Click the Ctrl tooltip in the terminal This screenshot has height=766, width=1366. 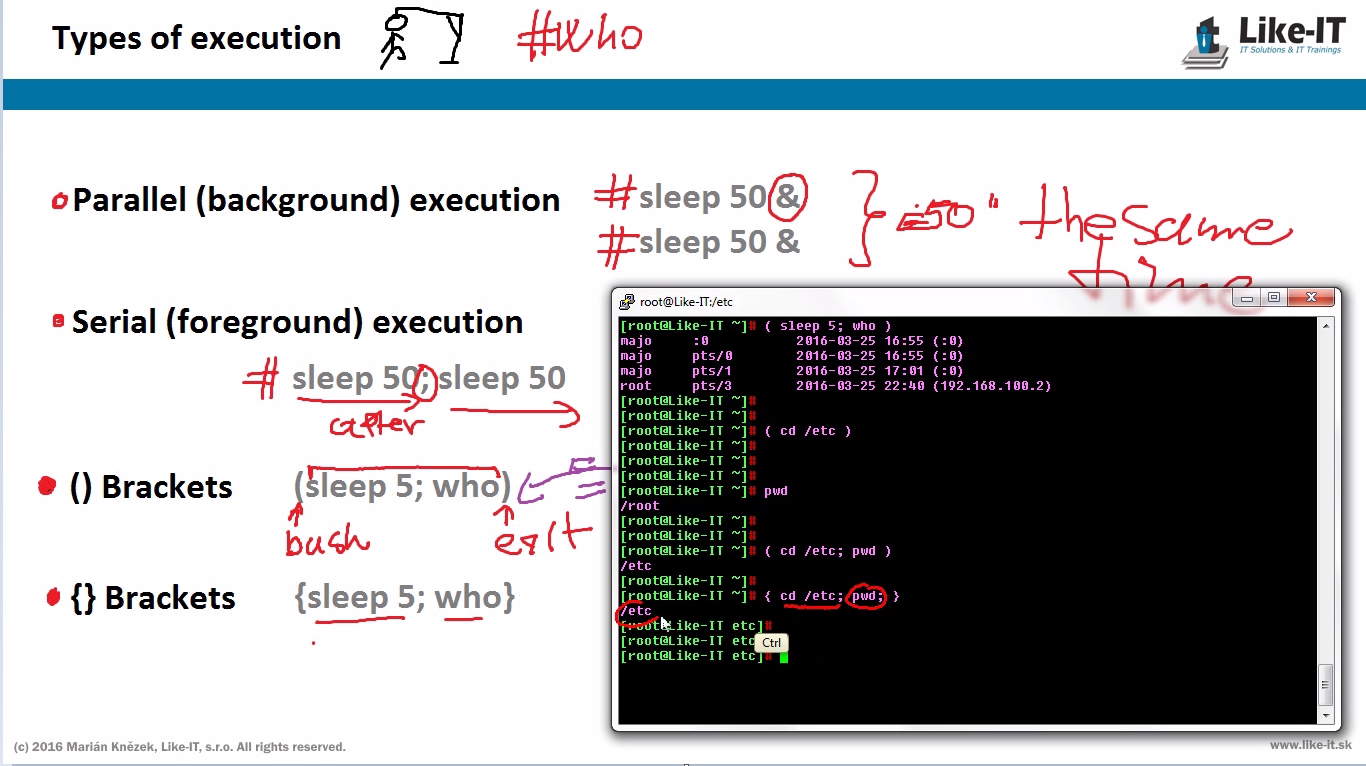(771, 642)
